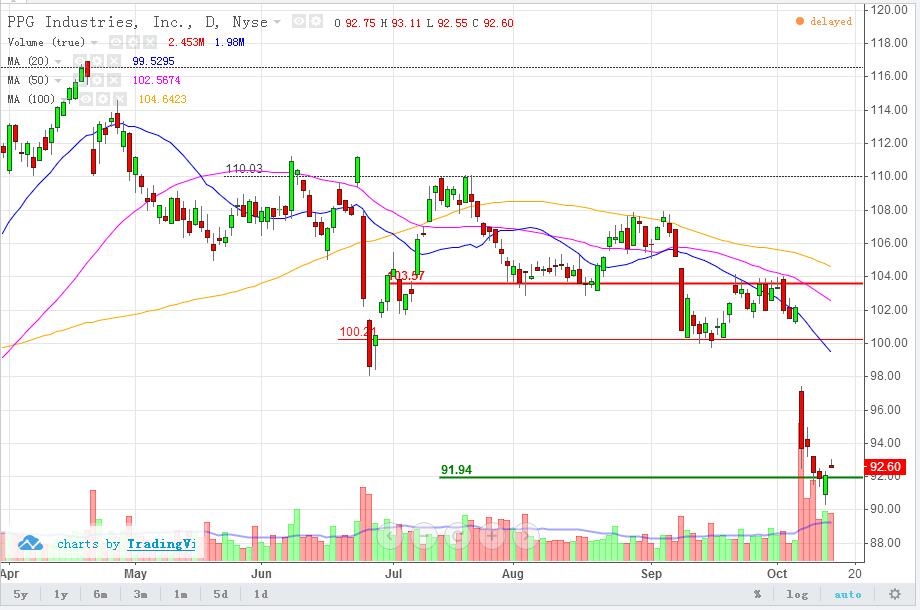Screen dimensions: 920x610
Task: Click the Volume indicator settings gear icon
Action: [132, 42]
